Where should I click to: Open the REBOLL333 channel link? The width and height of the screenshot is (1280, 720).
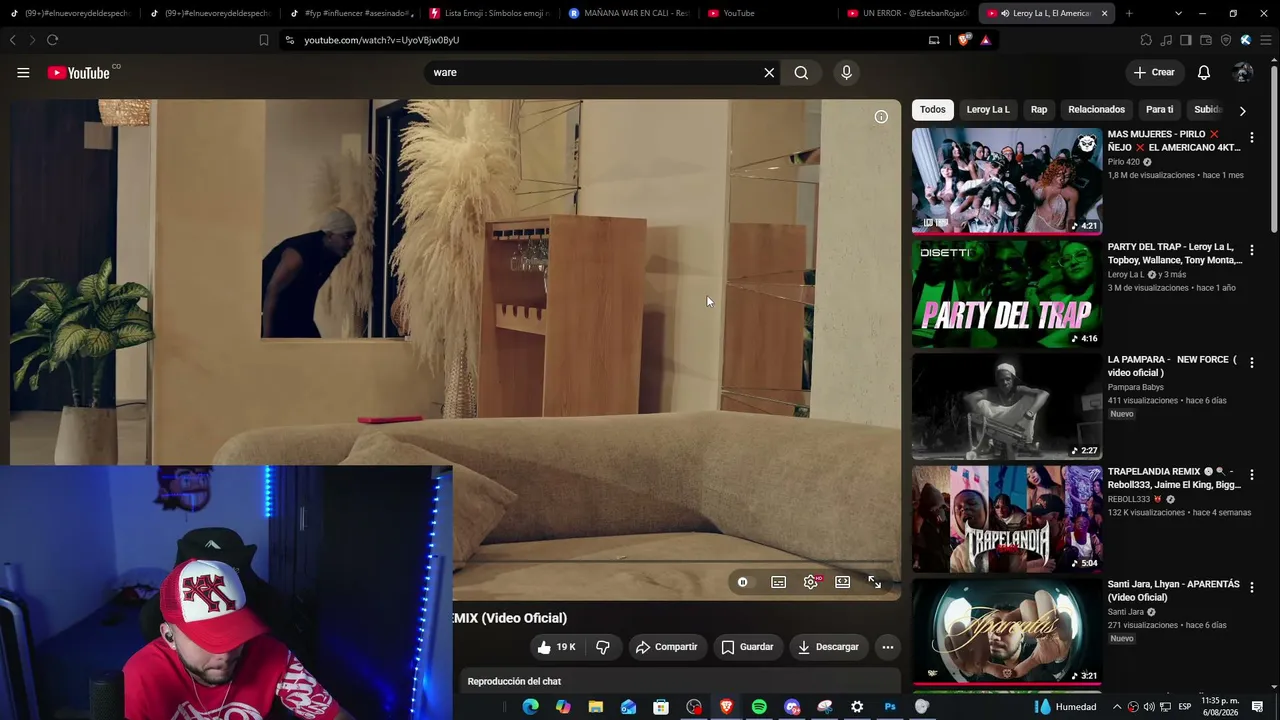pyautogui.click(x=1130, y=499)
